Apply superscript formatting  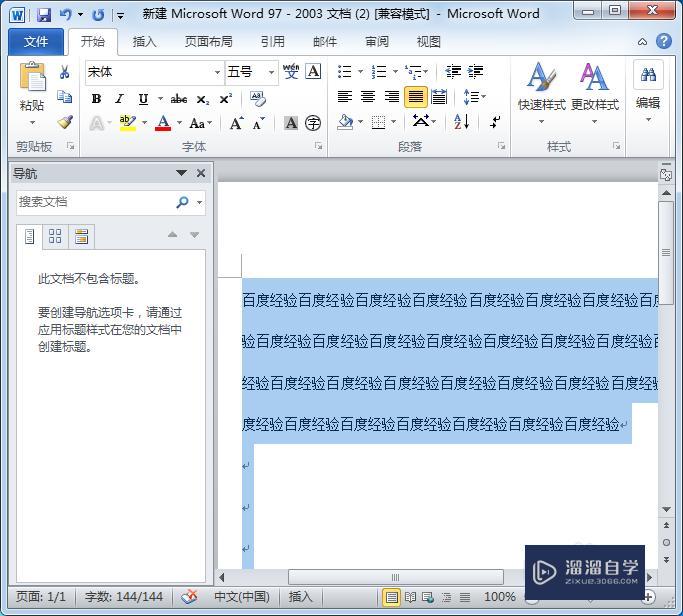[x=226, y=99]
